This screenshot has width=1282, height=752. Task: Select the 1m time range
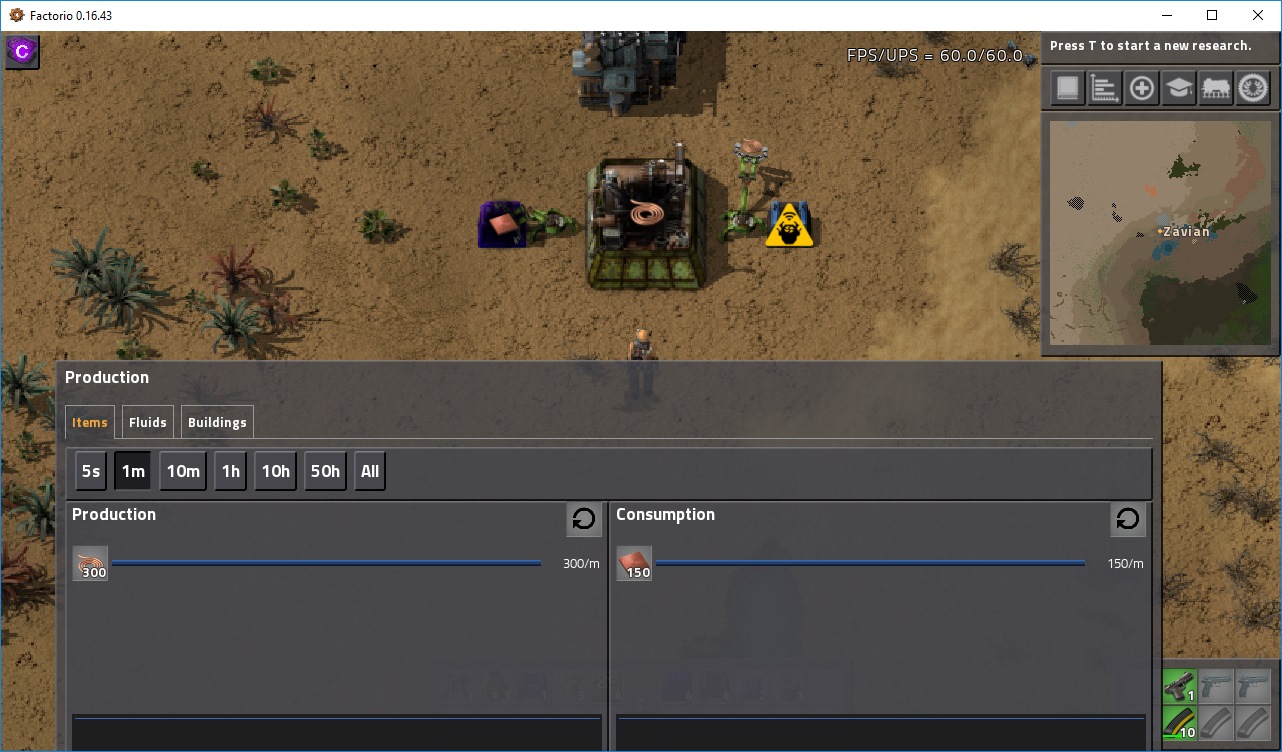pos(133,471)
